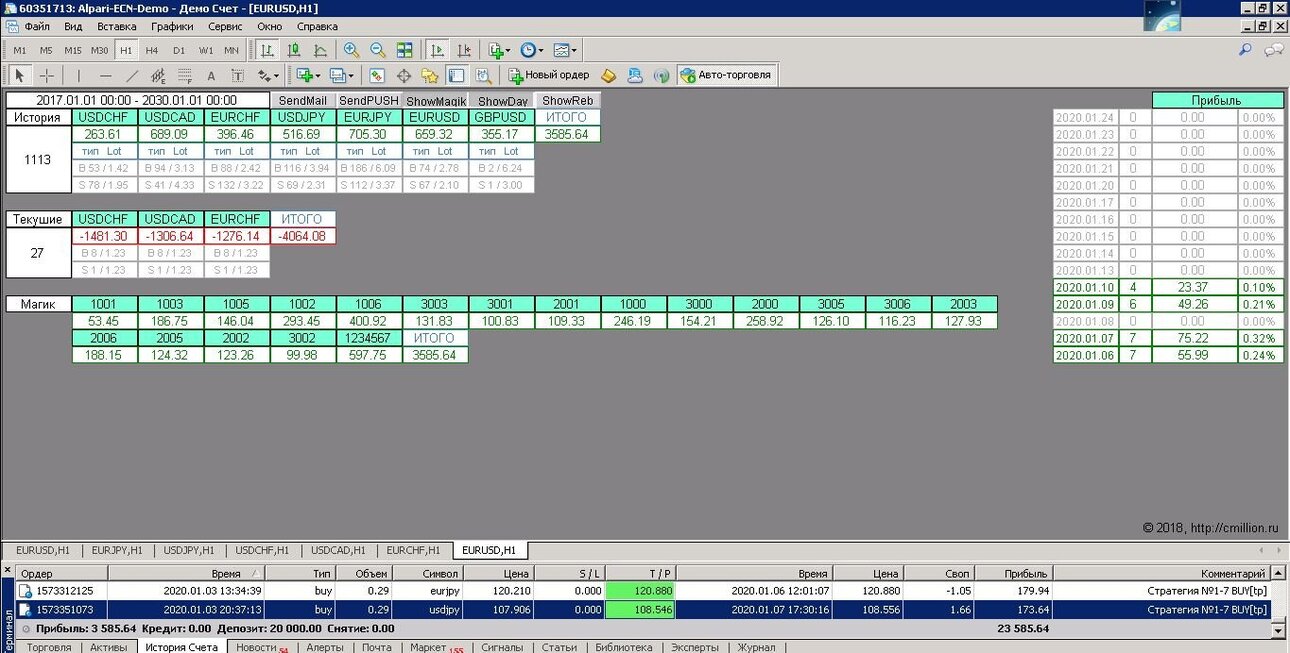
Task: Open the new chart dropdown
Action: pos(309,75)
